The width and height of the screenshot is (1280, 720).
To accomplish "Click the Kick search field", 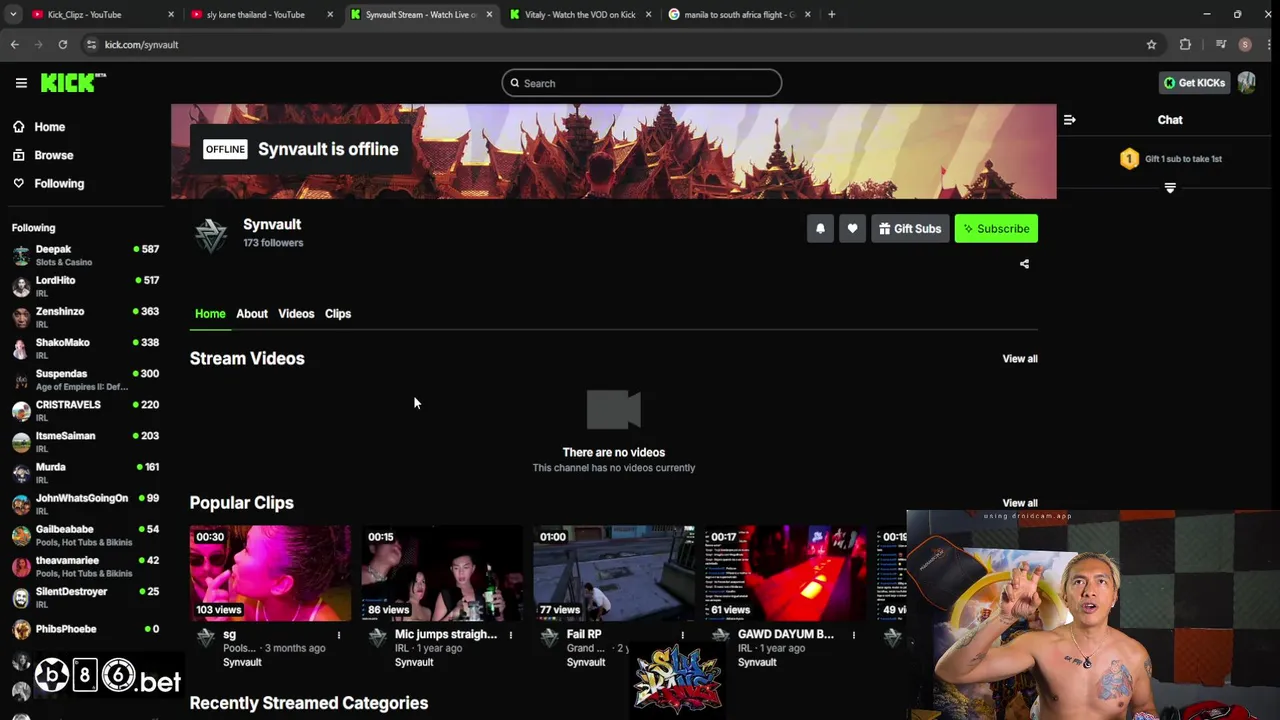I will [642, 83].
